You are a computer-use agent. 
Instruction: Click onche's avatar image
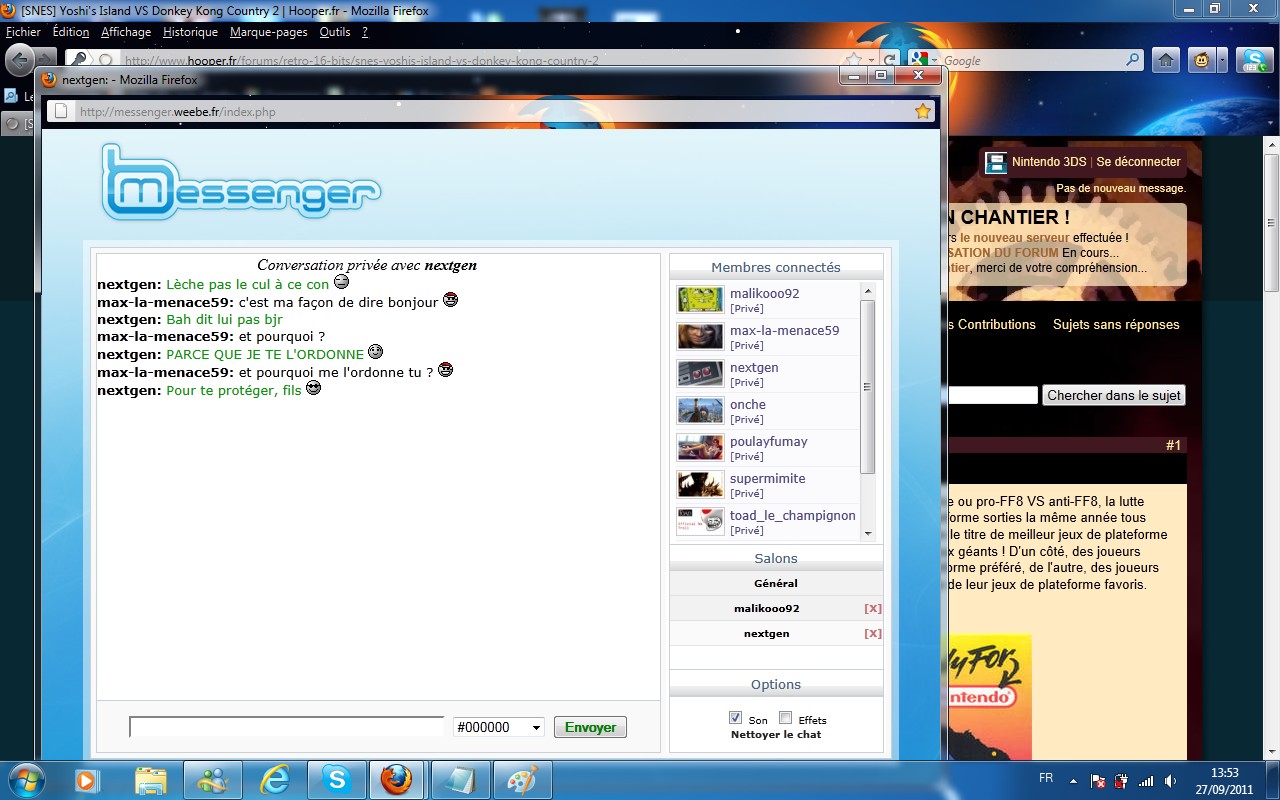(x=700, y=411)
